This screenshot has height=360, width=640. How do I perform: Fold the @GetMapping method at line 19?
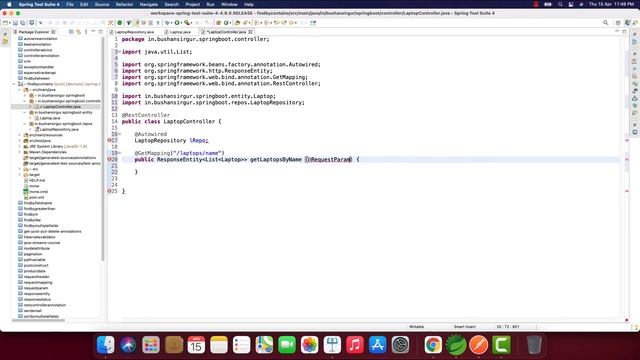119,153
